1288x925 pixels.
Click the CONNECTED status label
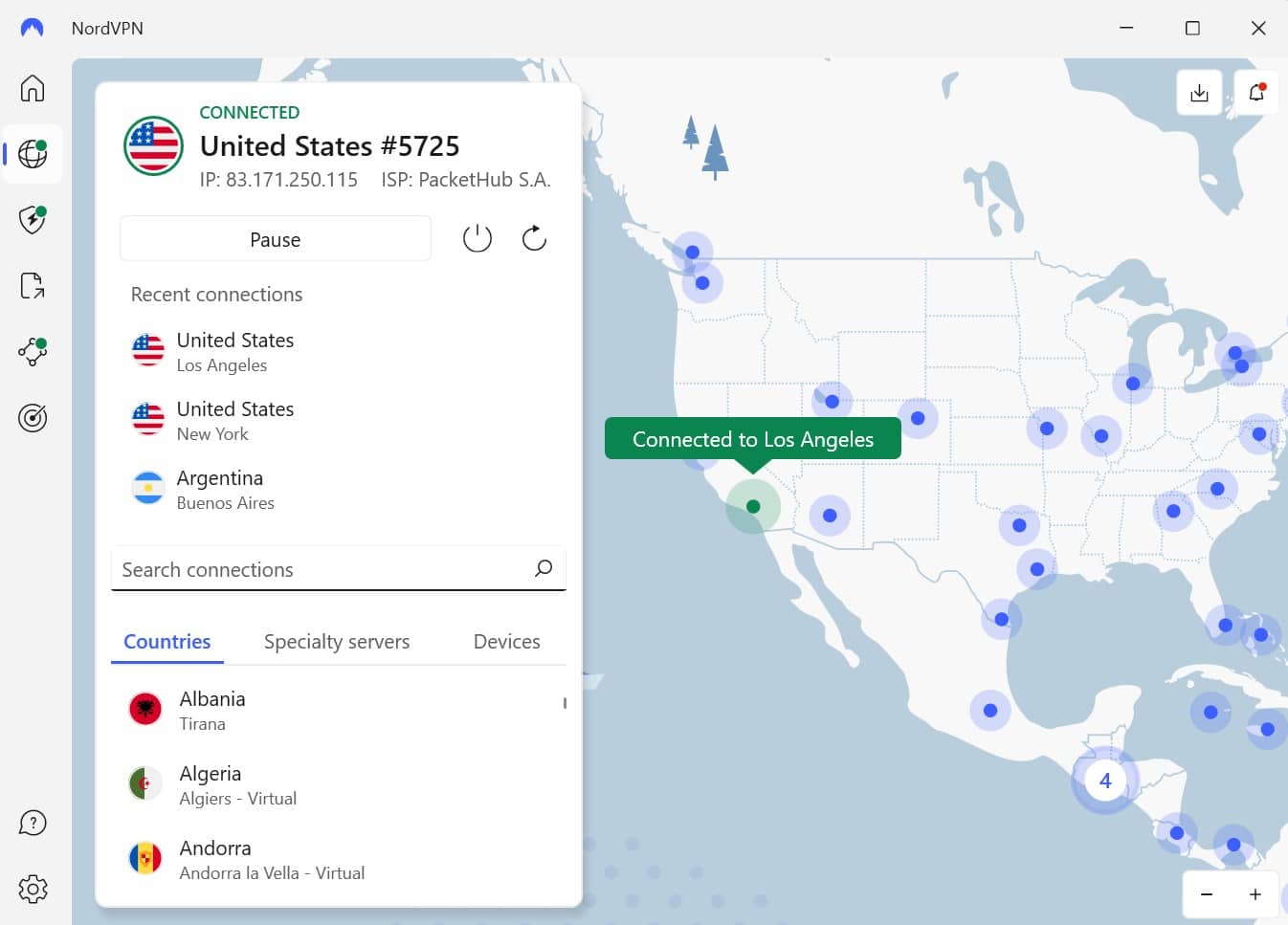(x=250, y=112)
